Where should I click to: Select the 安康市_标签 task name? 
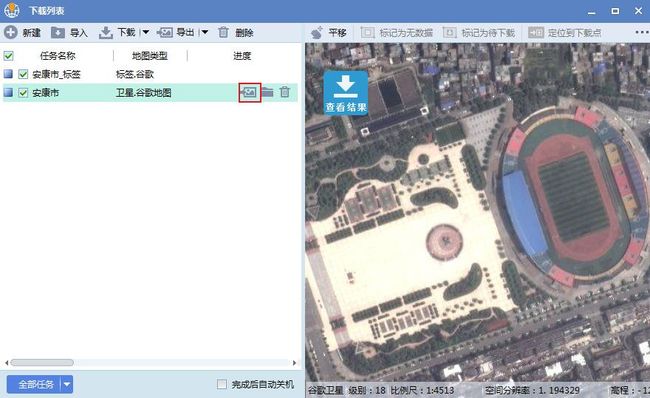click(x=56, y=74)
